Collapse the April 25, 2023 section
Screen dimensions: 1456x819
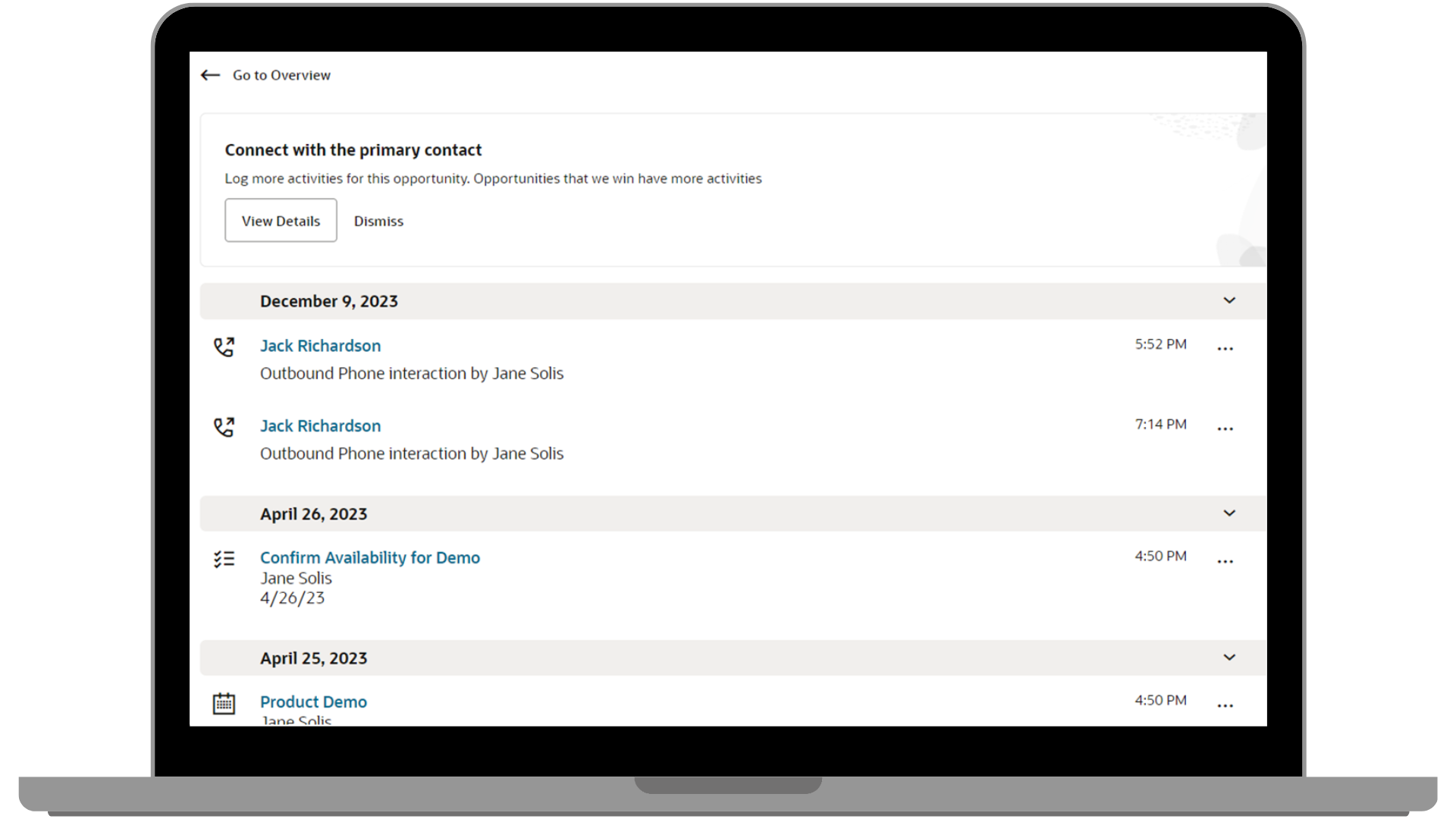pyautogui.click(x=1229, y=657)
